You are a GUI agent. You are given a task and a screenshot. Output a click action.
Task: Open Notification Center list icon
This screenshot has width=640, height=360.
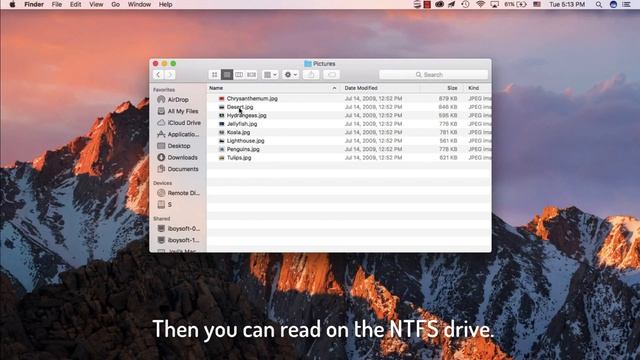(627, 4)
